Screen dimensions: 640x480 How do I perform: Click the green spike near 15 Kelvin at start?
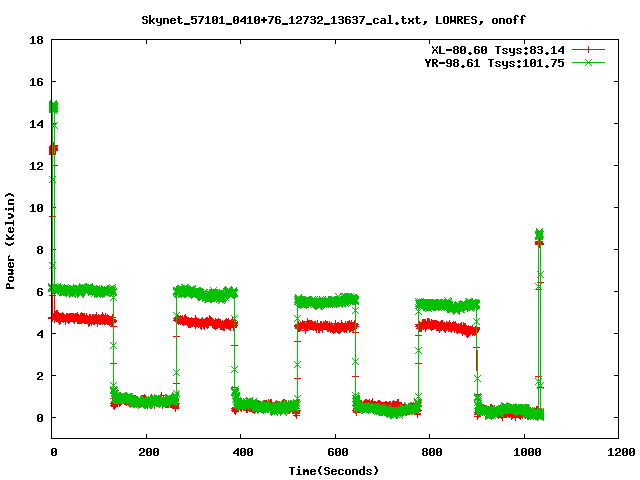click(53, 107)
